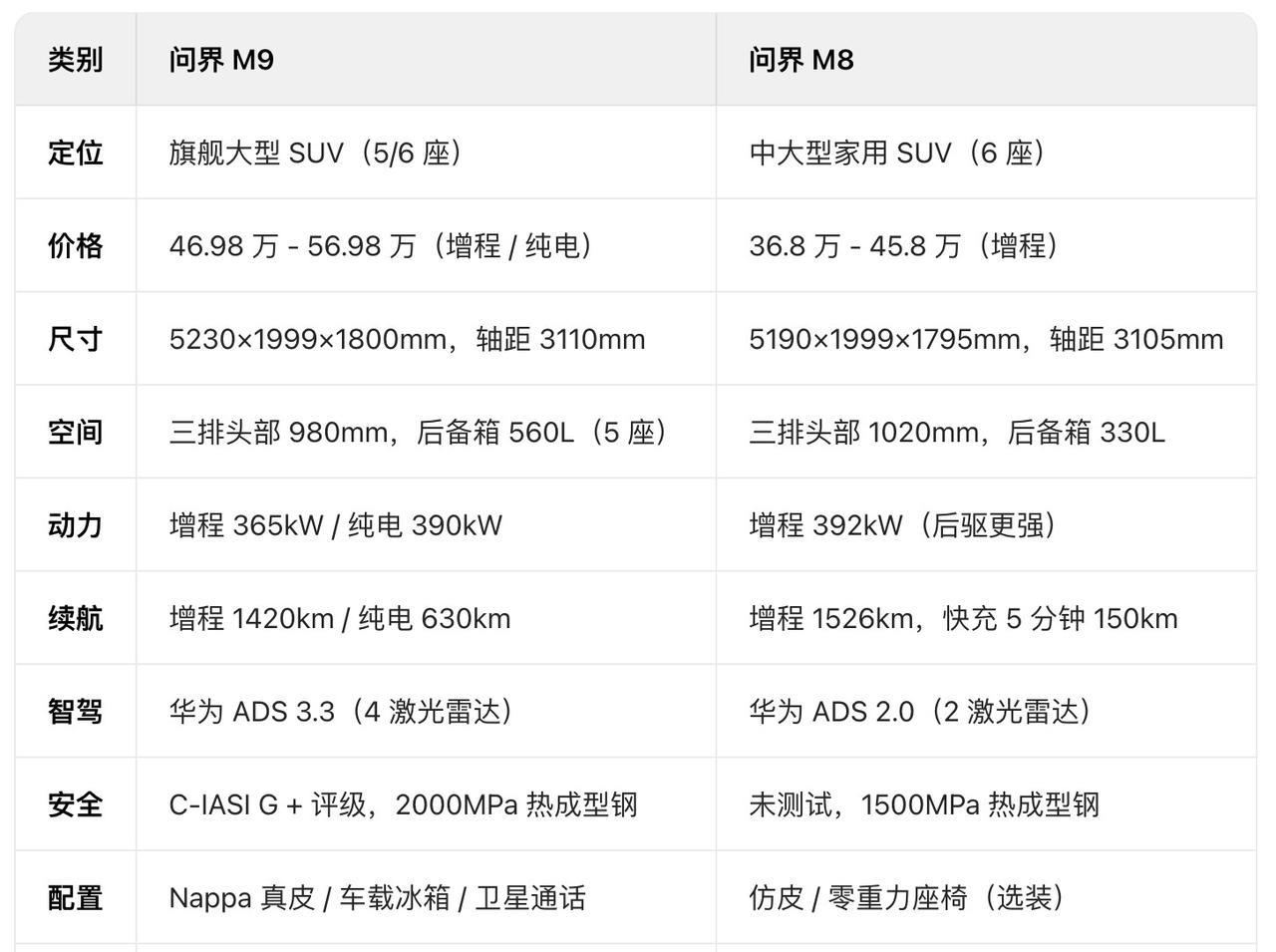The height and width of the screenshot is (952, 1276).
Task: Select the 动力 row label
Action: (x=76, y=524)
